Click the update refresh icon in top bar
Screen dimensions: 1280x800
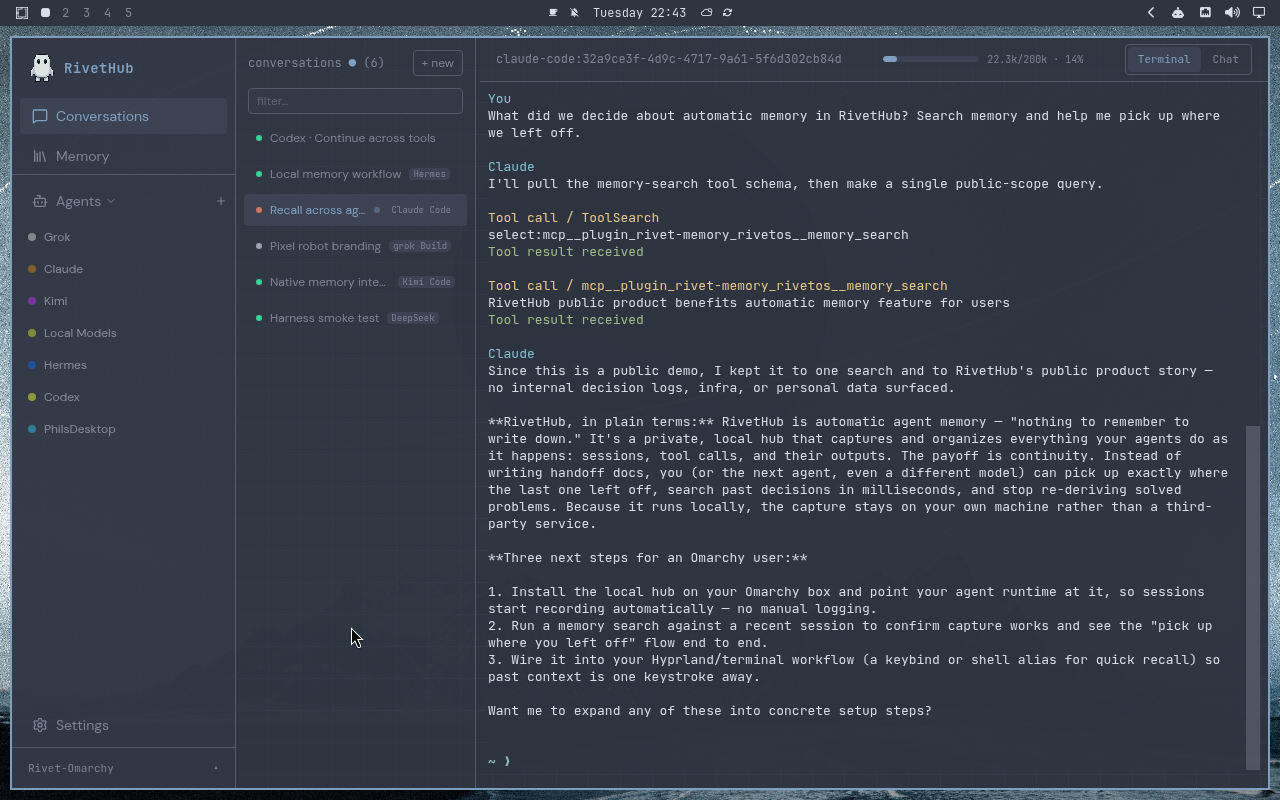727,13
